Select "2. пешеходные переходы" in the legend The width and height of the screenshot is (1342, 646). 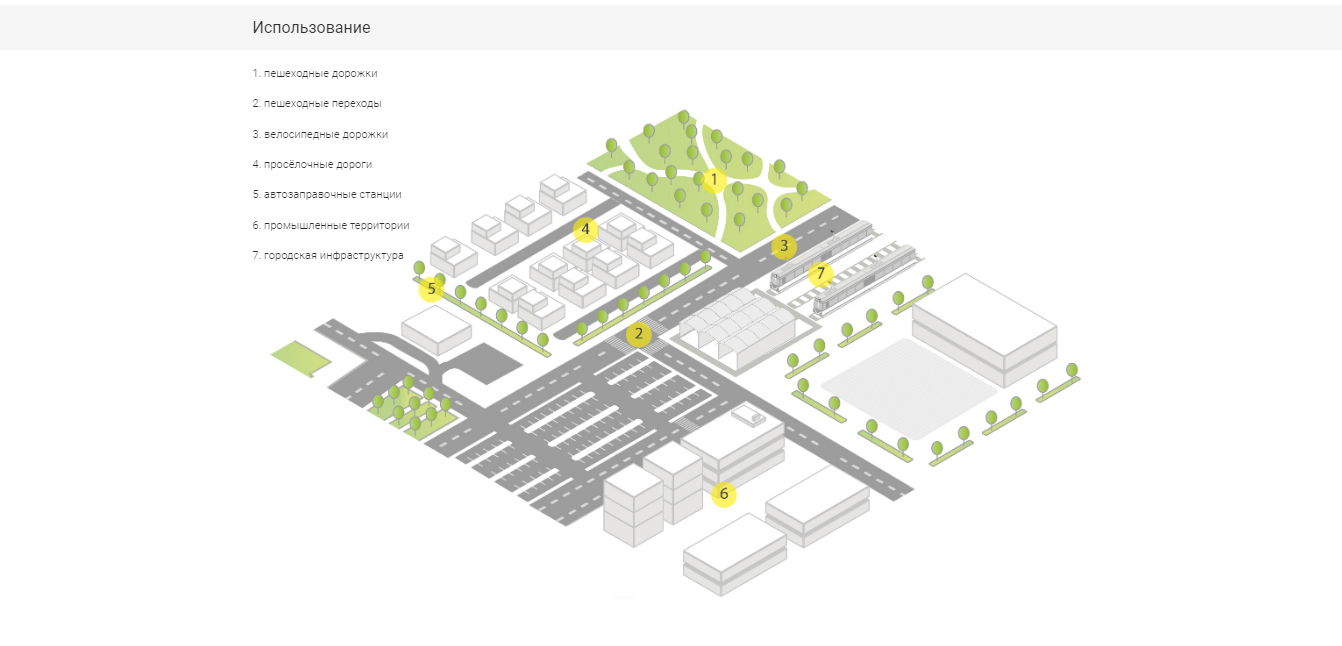tap(317, 104)
